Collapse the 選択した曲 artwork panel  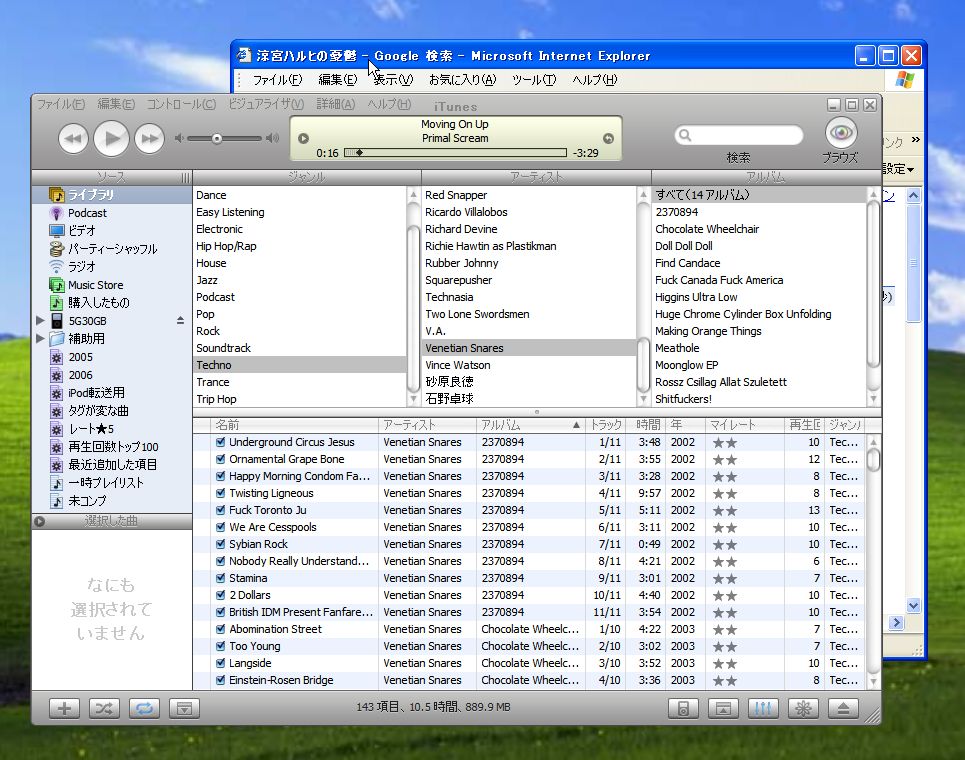(40, 521)
